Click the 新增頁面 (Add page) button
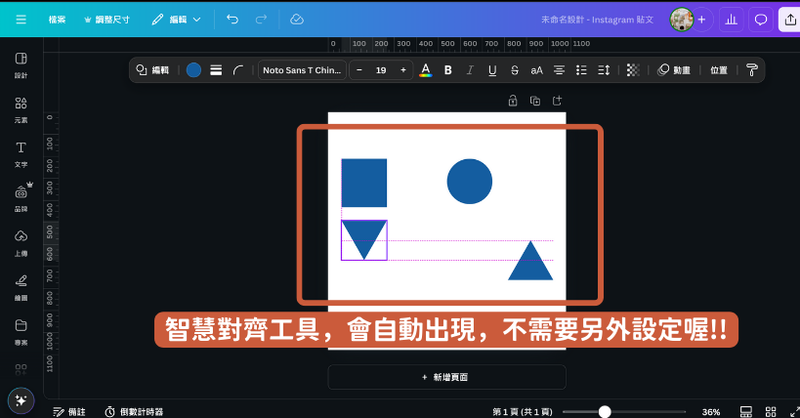Image resolution: width=800 pixels, height=418 pixels. pyautogui.click(x=446, y=377)
